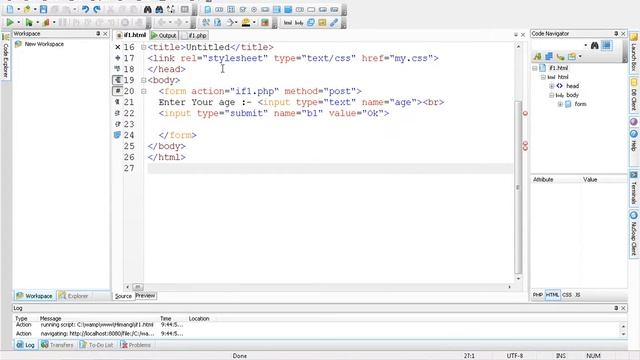Insert a form element from toolbar
This screenshot has height=360, width=640.
[208, 9]
